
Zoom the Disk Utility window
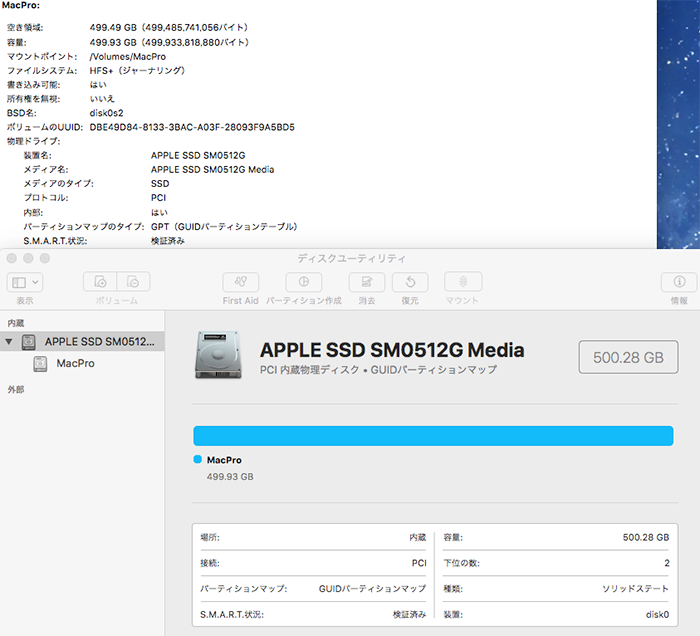[x=45, y=258]
